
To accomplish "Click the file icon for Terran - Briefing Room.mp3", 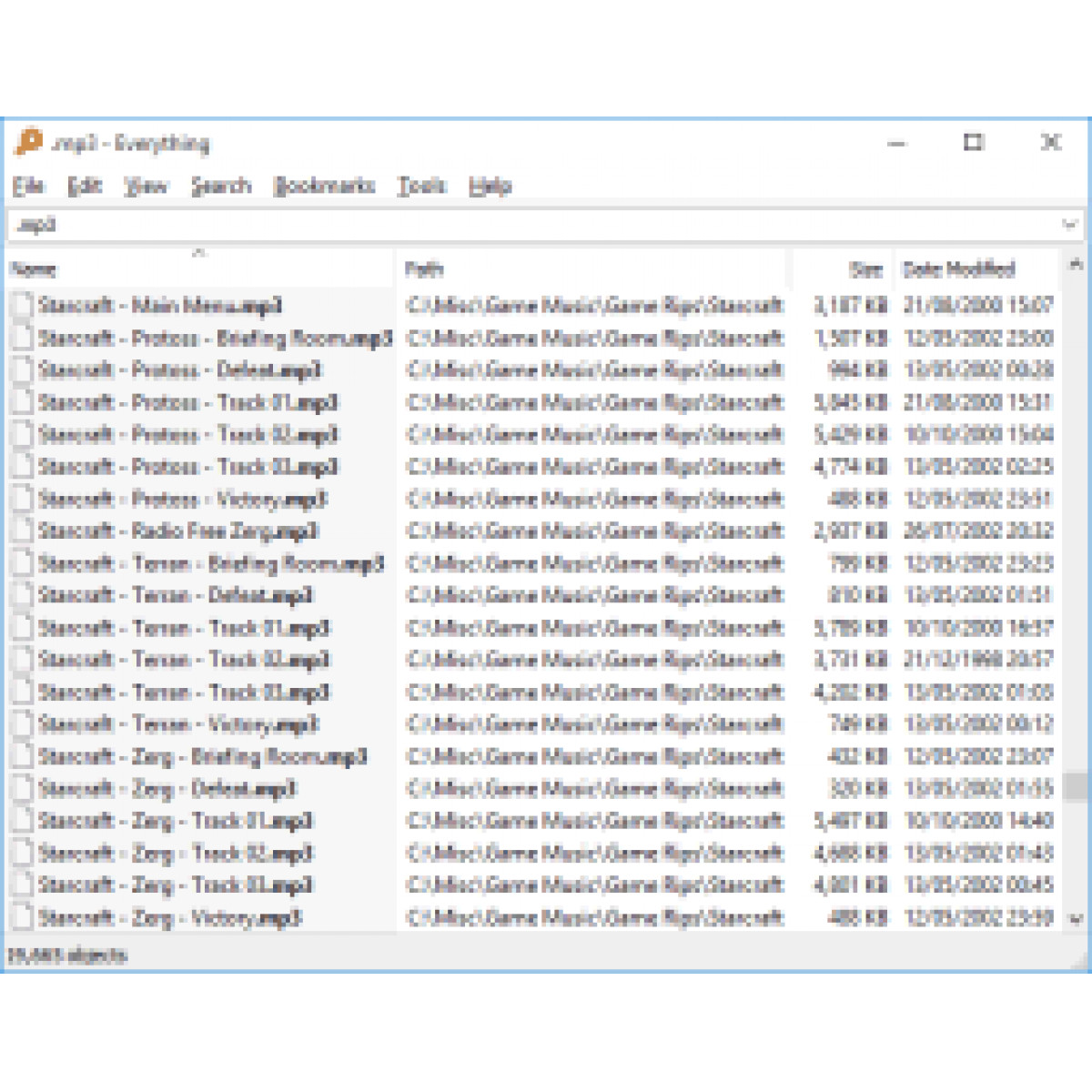I will pos(23,563).
